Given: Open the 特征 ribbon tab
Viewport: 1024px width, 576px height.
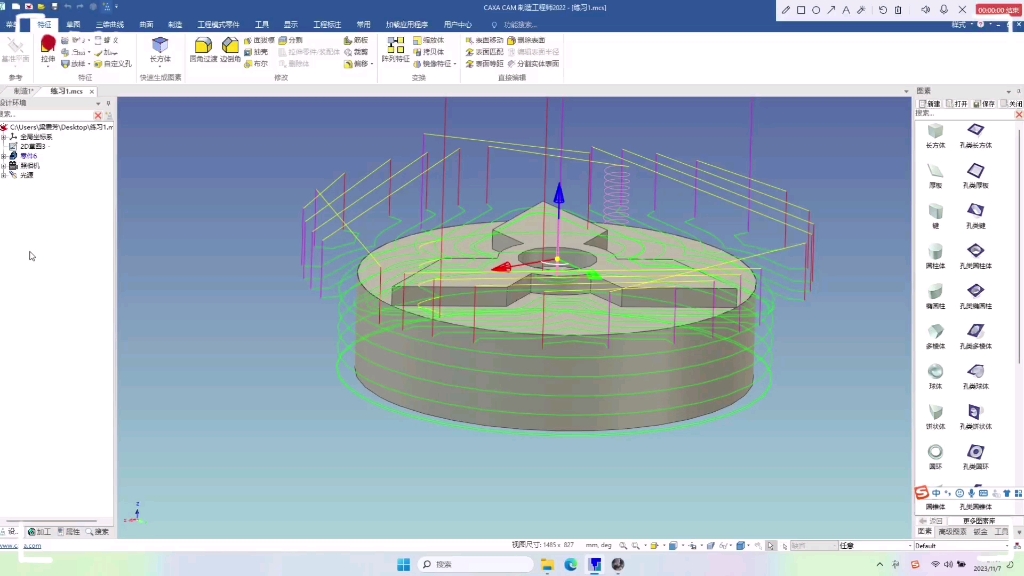Looking at the screenshot, I should point(44,25).
